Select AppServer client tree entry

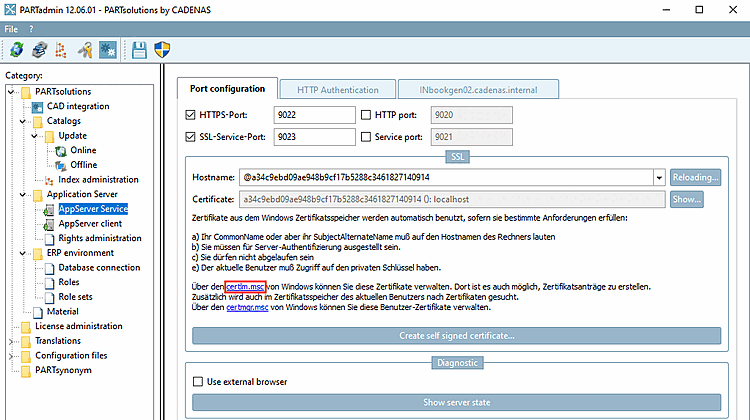[90, 224]
